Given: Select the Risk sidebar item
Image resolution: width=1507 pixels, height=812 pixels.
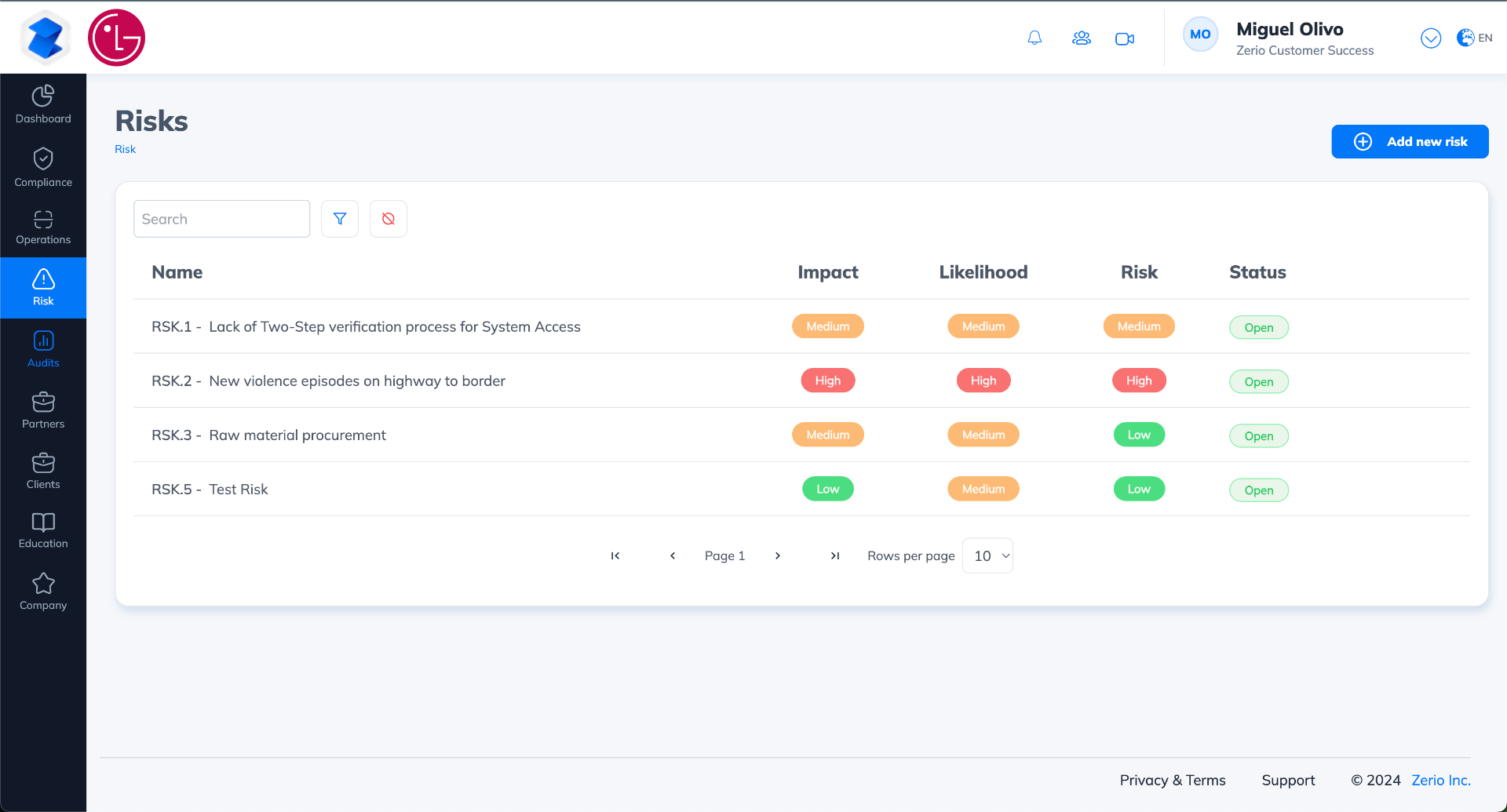Looking at the screenshot, I should (x=43, y=288).
